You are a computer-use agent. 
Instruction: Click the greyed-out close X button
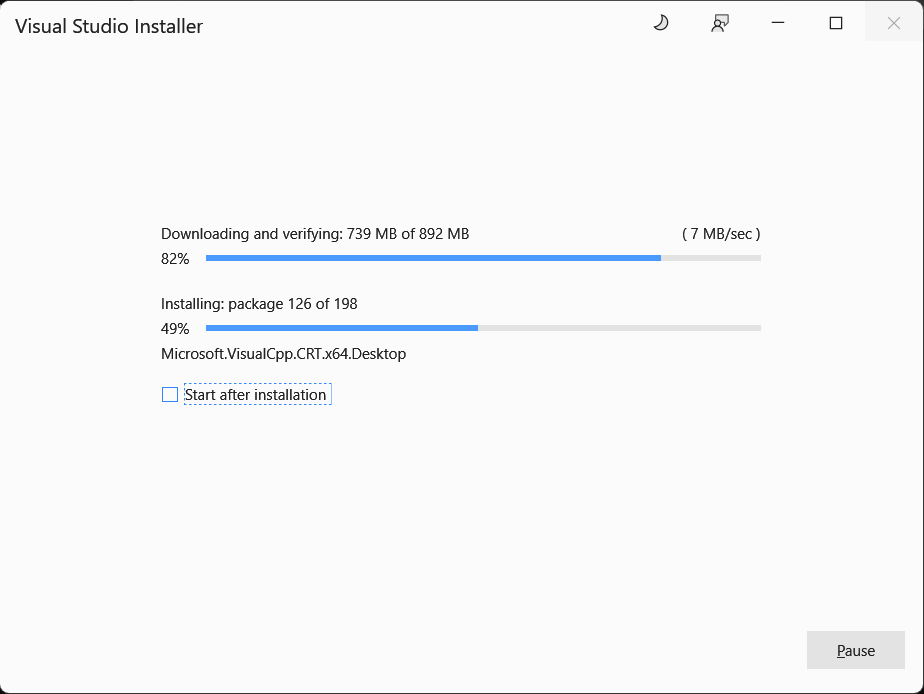(x=894, y=24)
